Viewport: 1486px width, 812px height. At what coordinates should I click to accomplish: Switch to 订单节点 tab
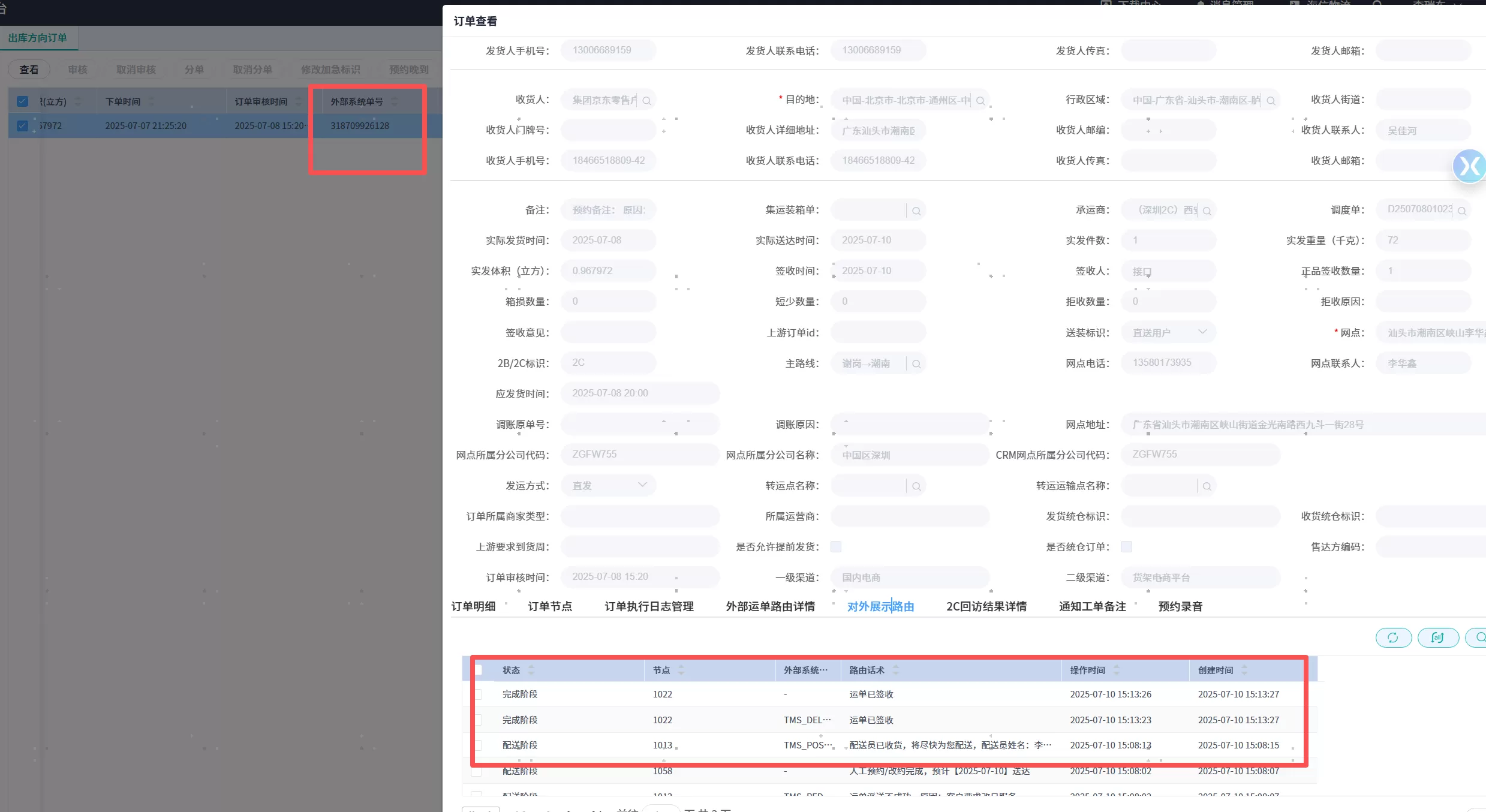(549, 606)
